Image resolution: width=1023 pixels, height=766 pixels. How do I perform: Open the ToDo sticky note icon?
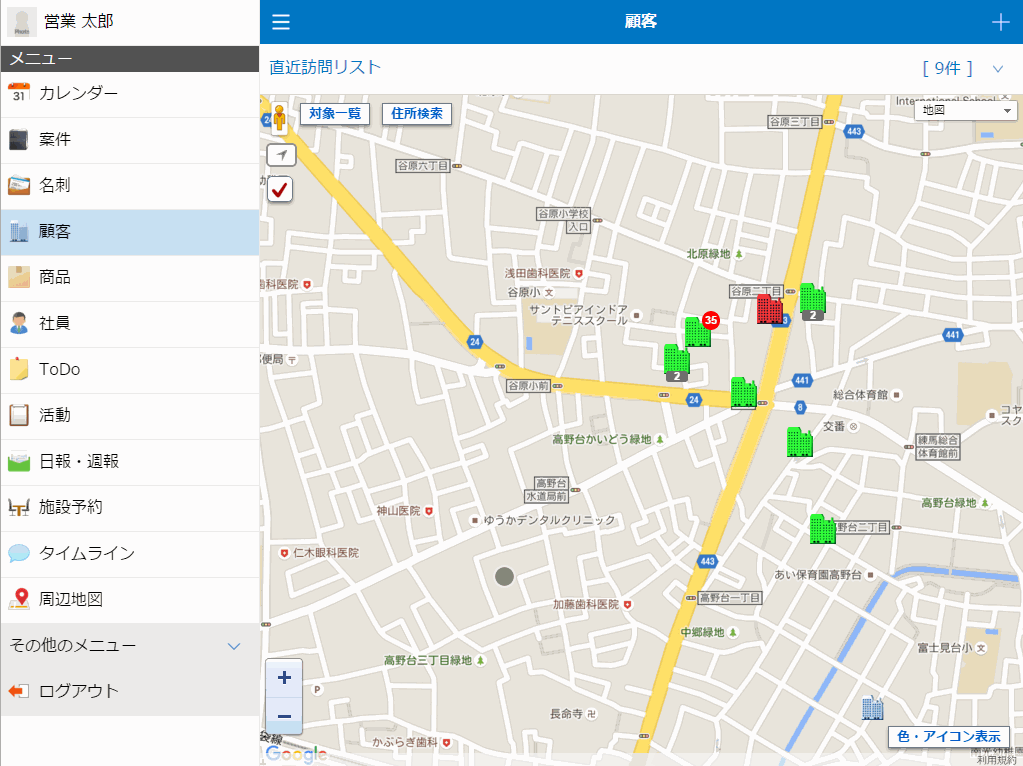19,369
